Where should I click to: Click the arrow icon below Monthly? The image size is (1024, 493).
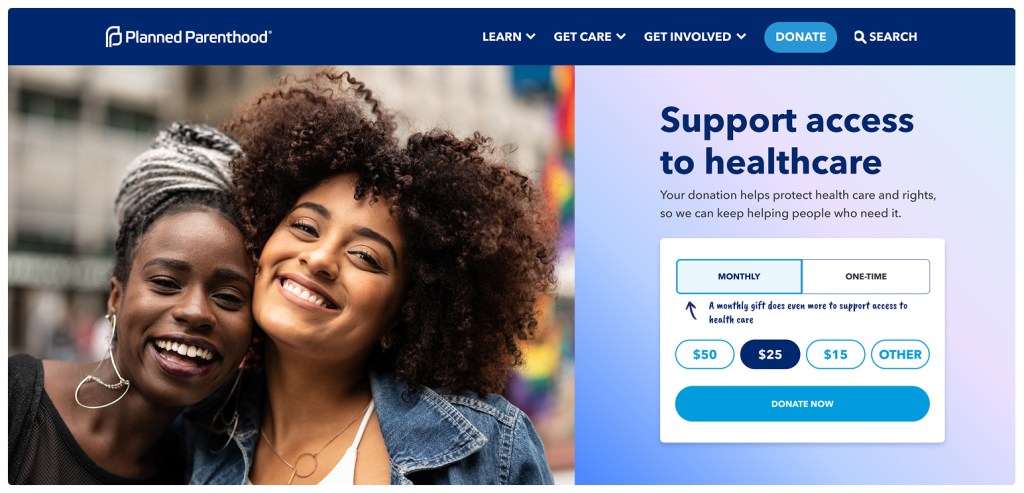pyautogui.click(x=690, y=310)
